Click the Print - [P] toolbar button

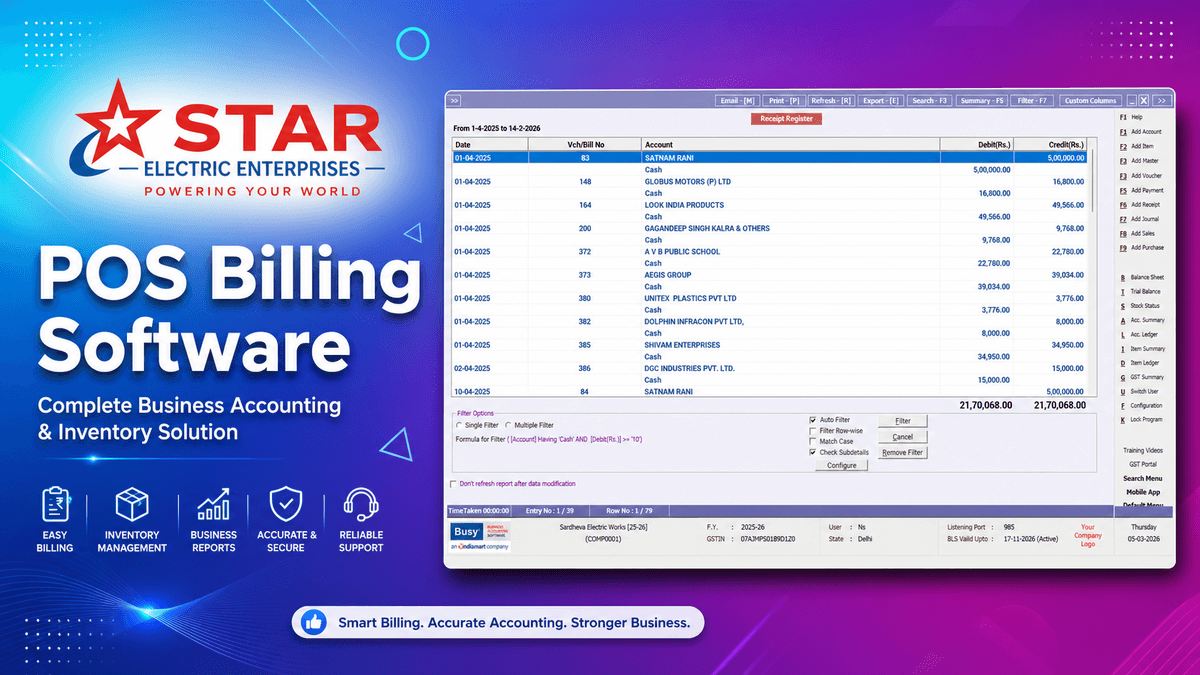(783, 100)
